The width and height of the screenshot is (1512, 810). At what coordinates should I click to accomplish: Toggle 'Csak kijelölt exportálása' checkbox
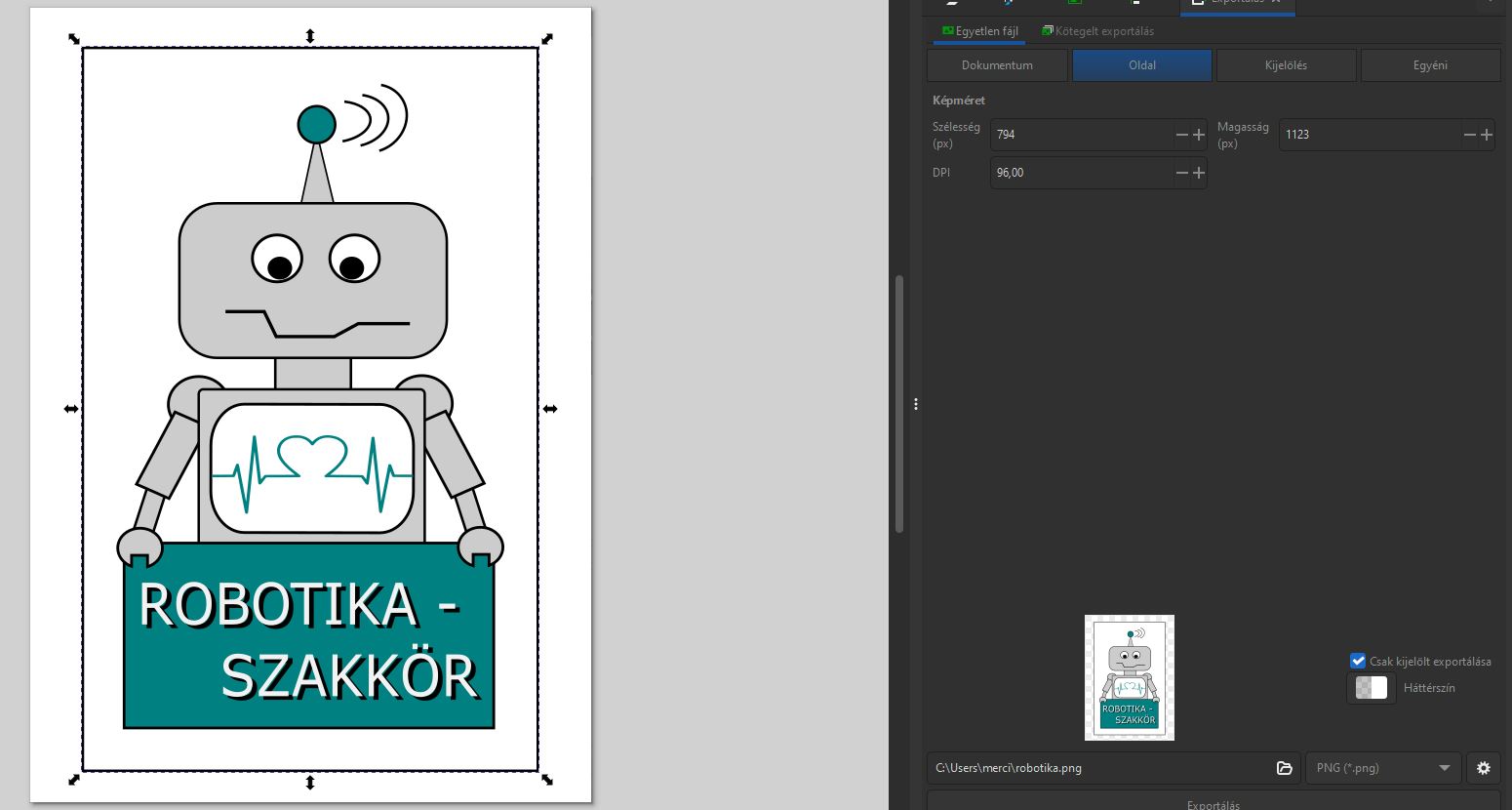point(1358,661)
